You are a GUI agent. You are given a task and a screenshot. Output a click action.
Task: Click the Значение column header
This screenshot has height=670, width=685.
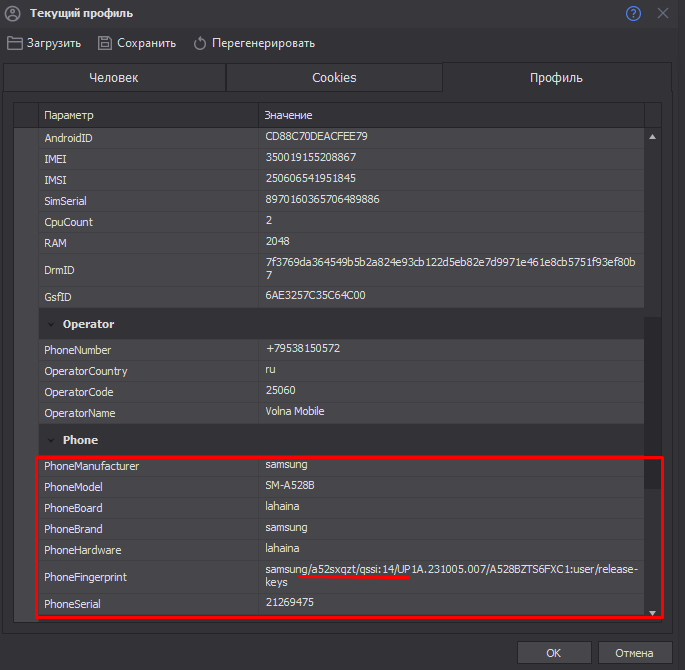click(451, 115)
